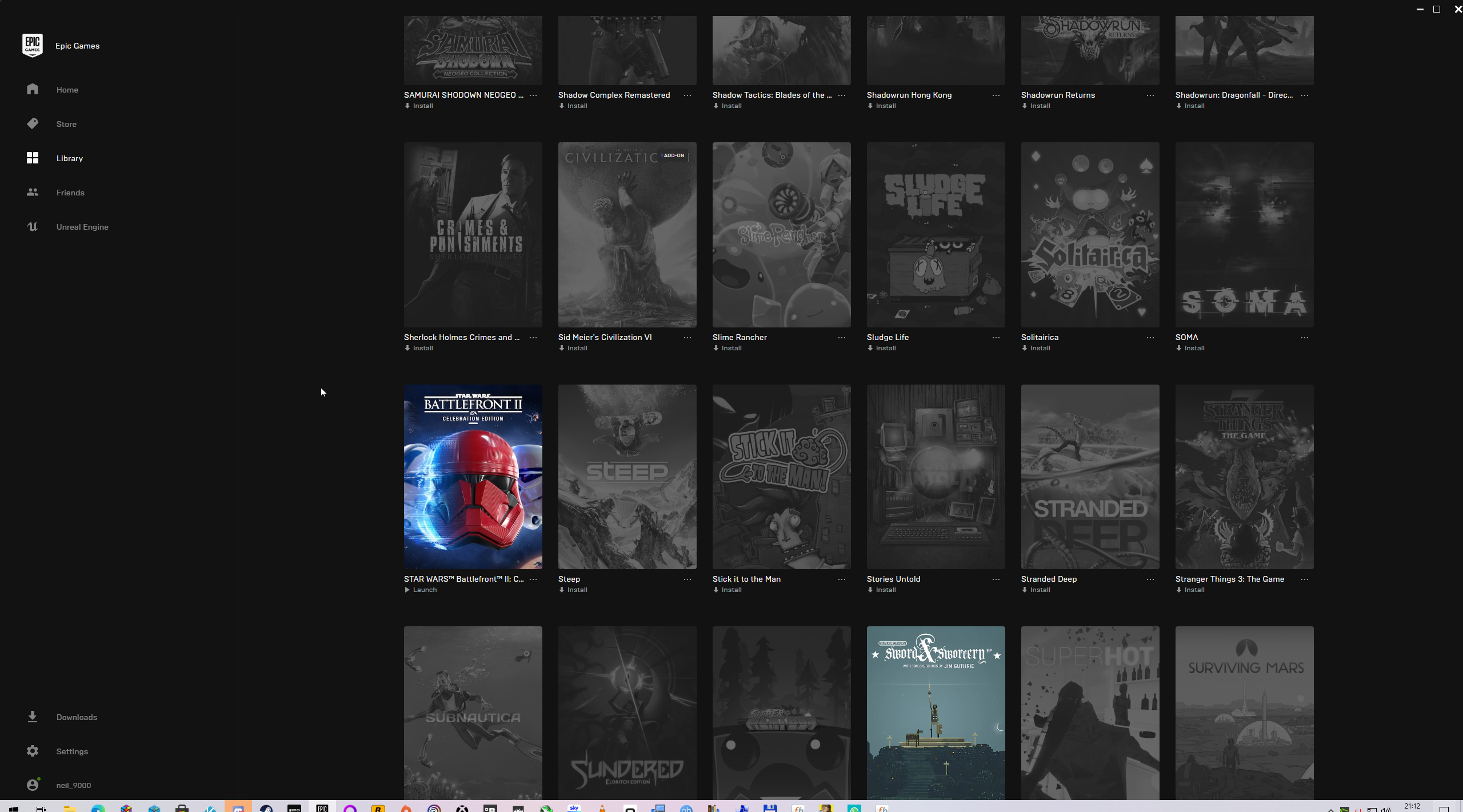Click the Subnautica cover art
Image resolution: width=1463 pixels, height=812 pixels.
point(473,713)
